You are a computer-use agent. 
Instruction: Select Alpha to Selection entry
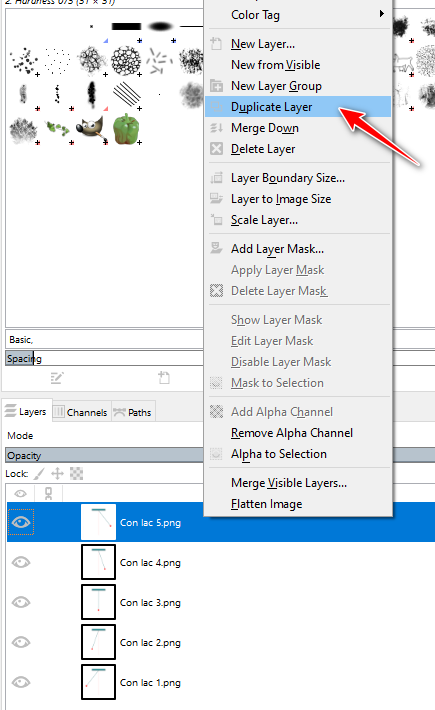point(298,454)
